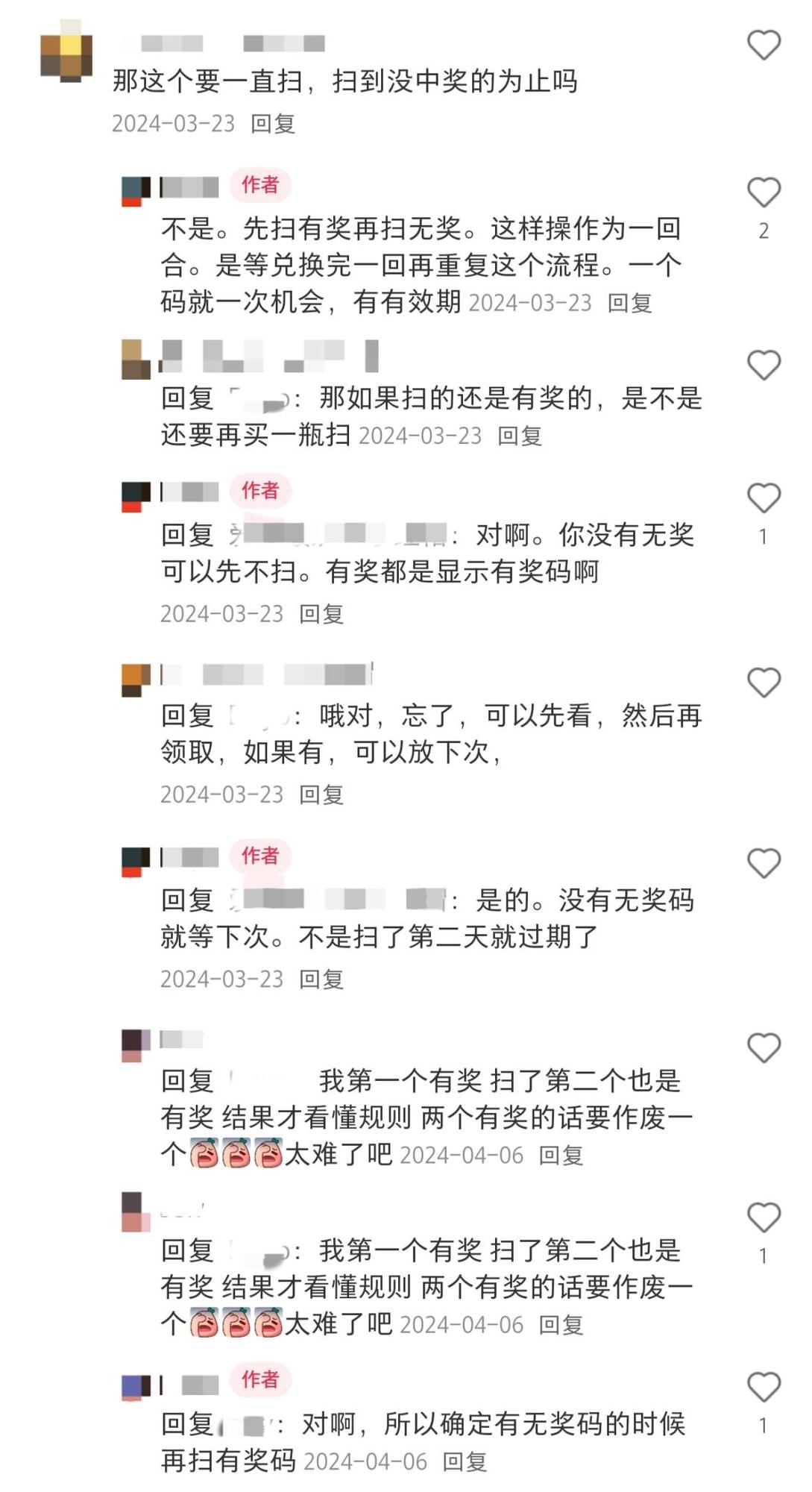Open the top commenter's avatar profile
Image resolution: width=812 pixels, height=1492 pixels.
pos(66,51)
